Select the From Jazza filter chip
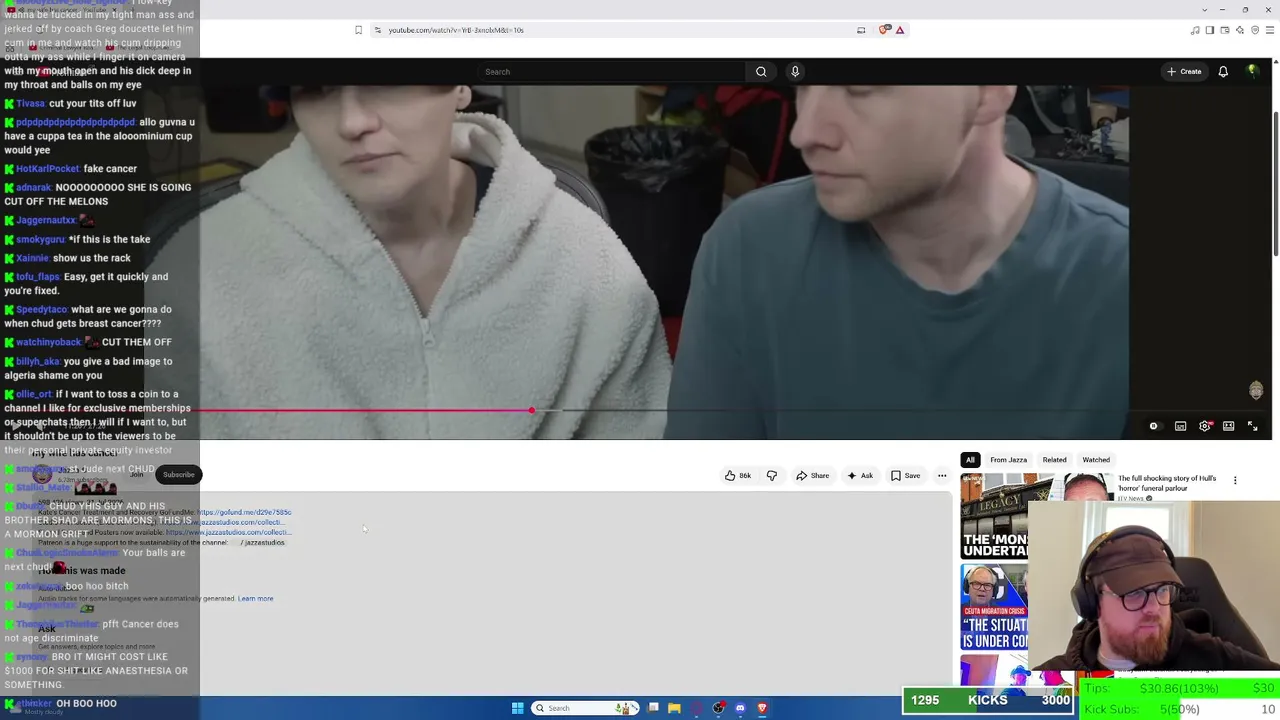This screenshot has width=1280, height=720. point(1008,460)
